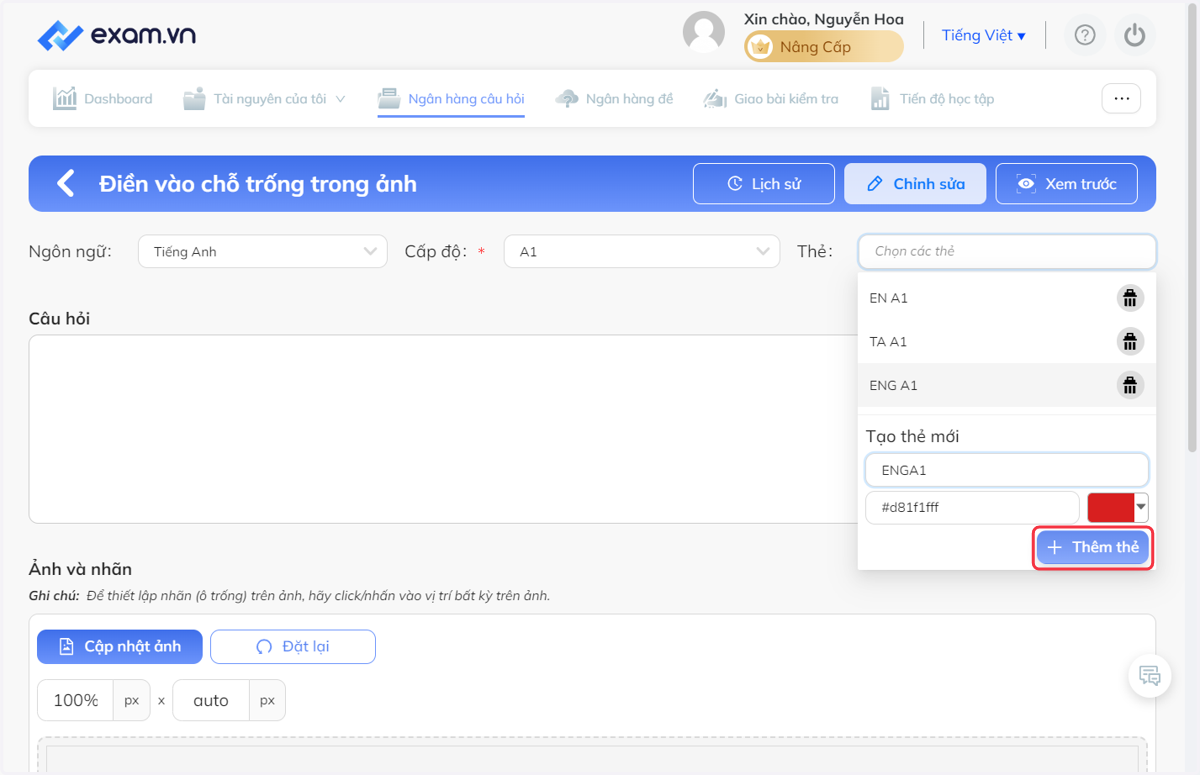
Task: Click the new tag name field ENGA1
Action: coord(1007,470)
